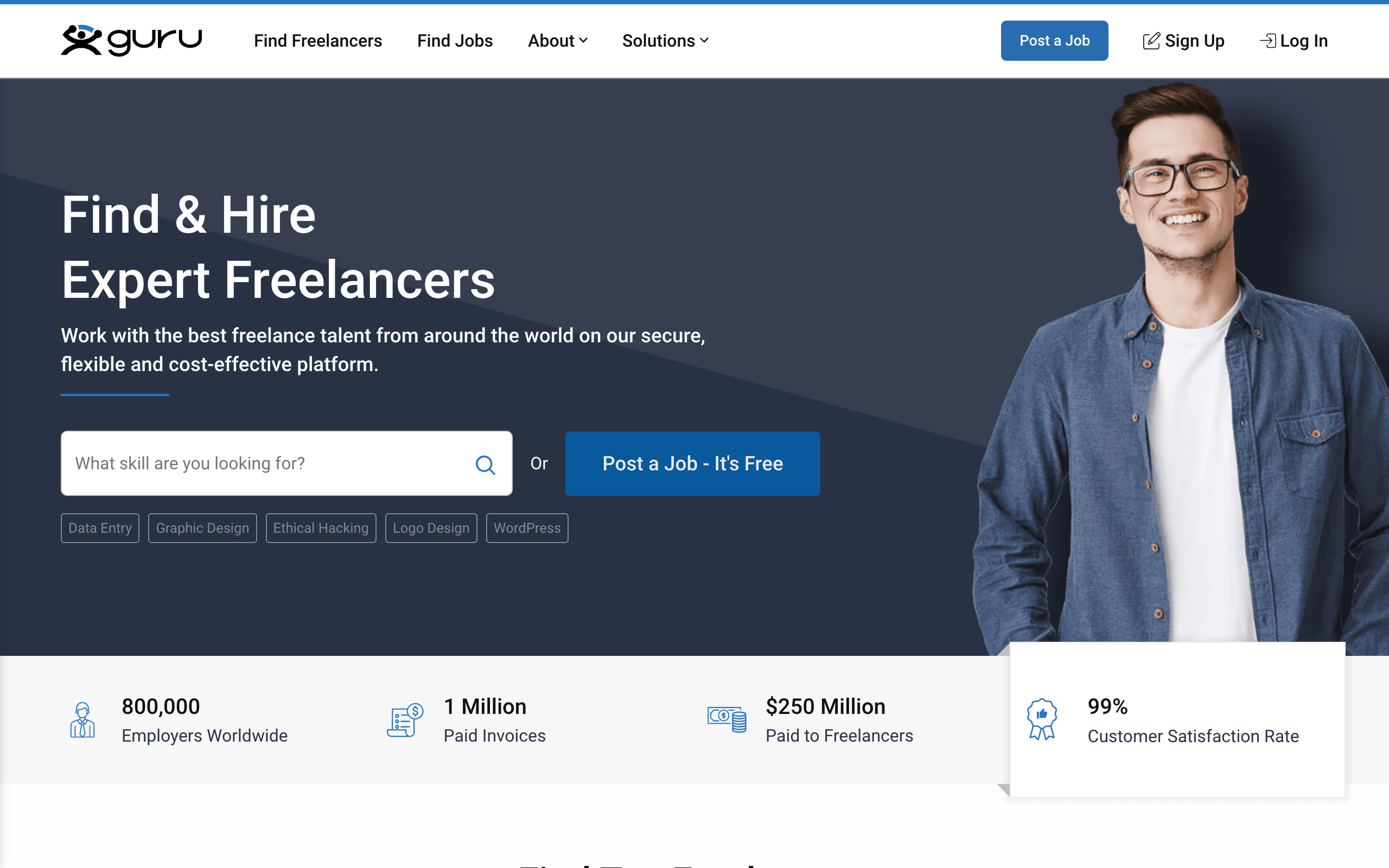Click Post a Job - It's Free
This screenshot has width=1389, height=868.
click(x=693, y=463)
